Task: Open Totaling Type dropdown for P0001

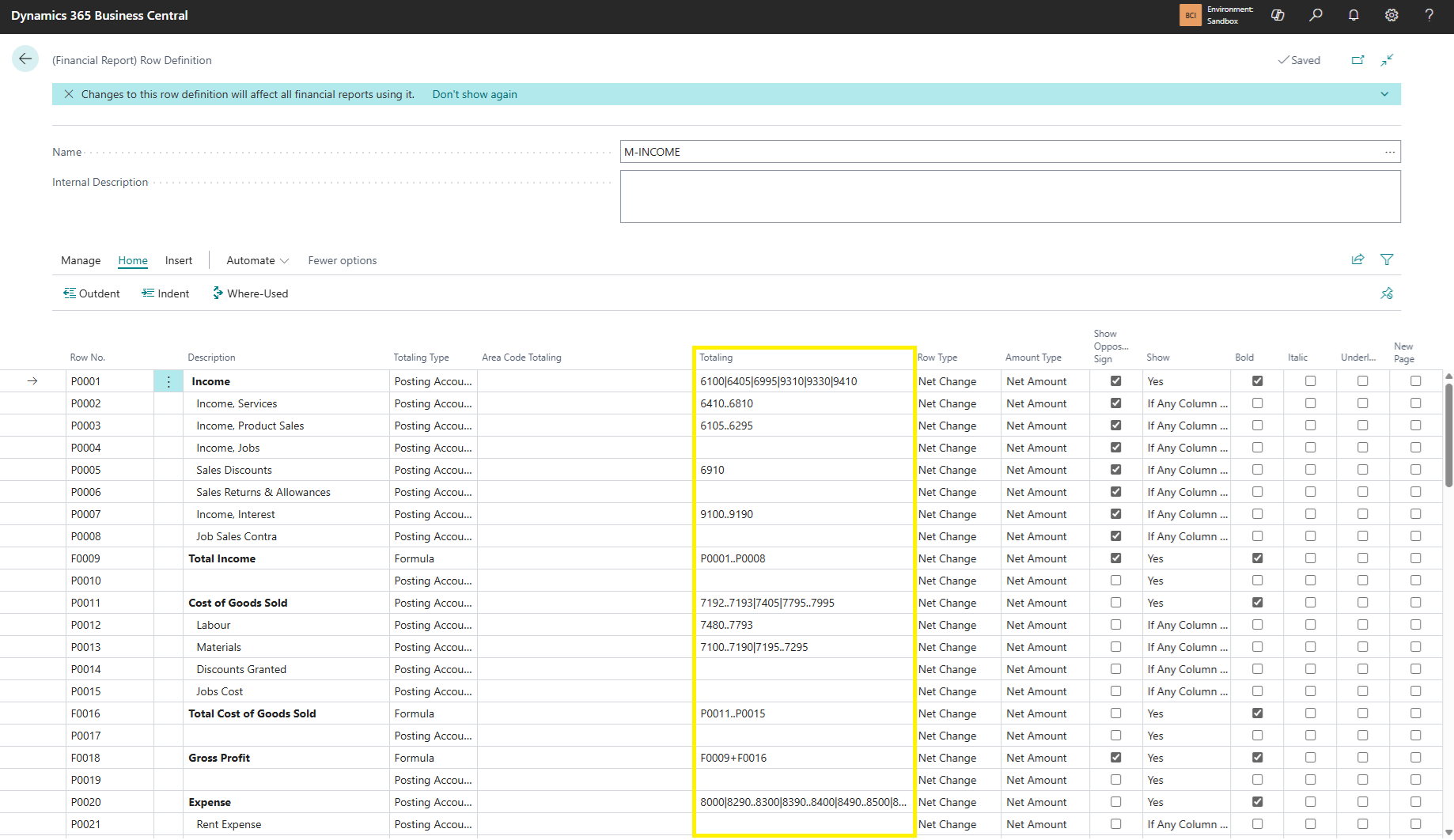Action: (x=434, y=381)
